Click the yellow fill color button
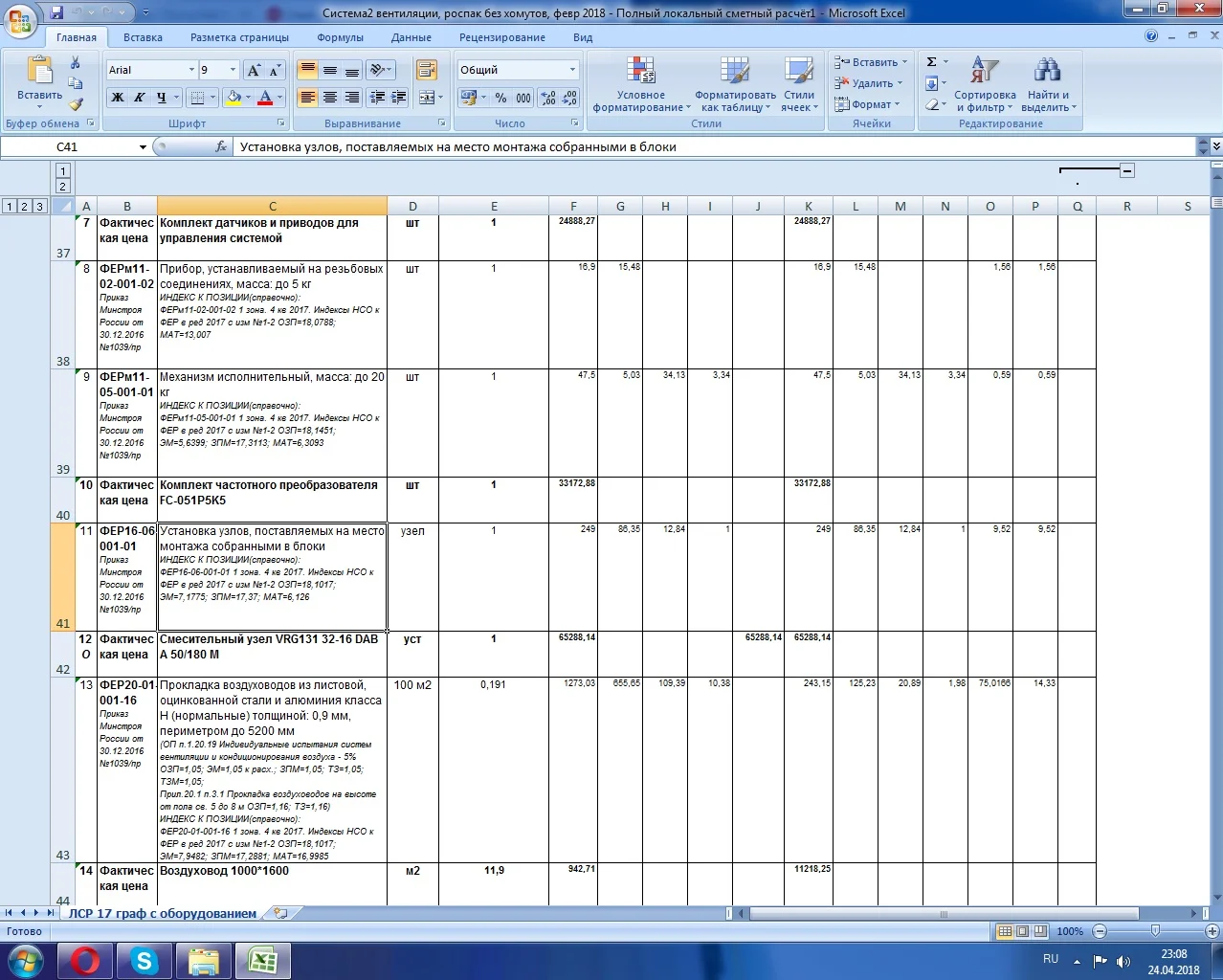The width and height of the screenshot is (1223, 980). [x=233, y=98]
